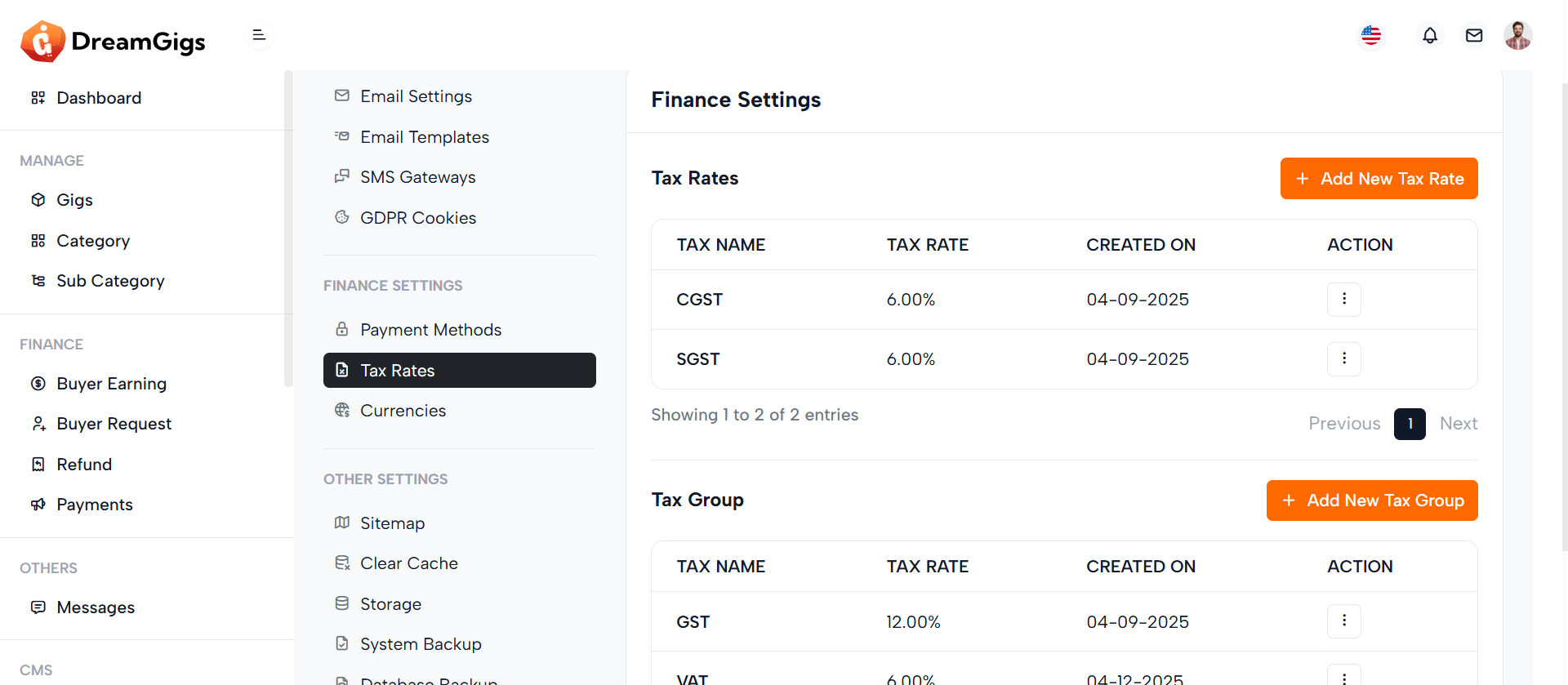
Task: Open Clear Cache settings item
Action: coord(408,563)
